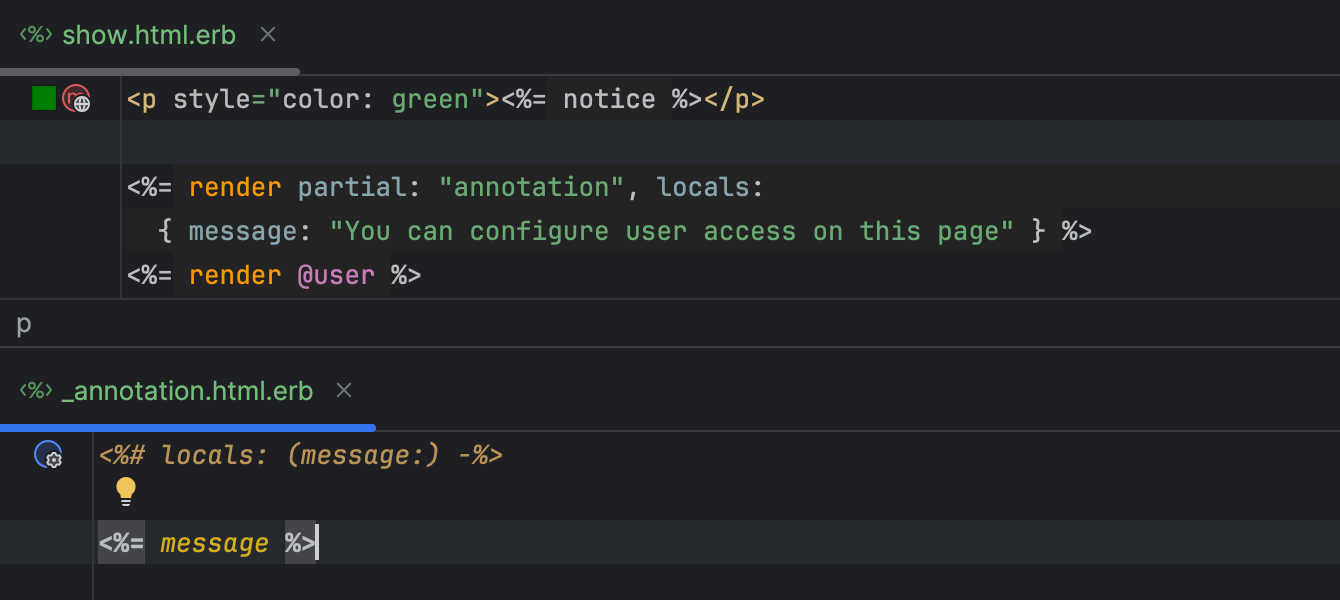Click the "p" breadcrumb element
Screen dimensions: 1340x600
(24, 324)
